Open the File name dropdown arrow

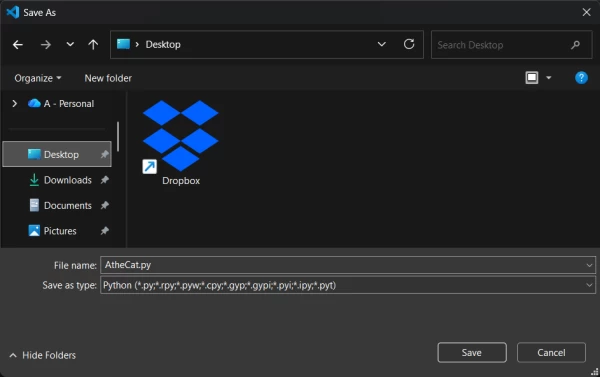tap(589, 265)
